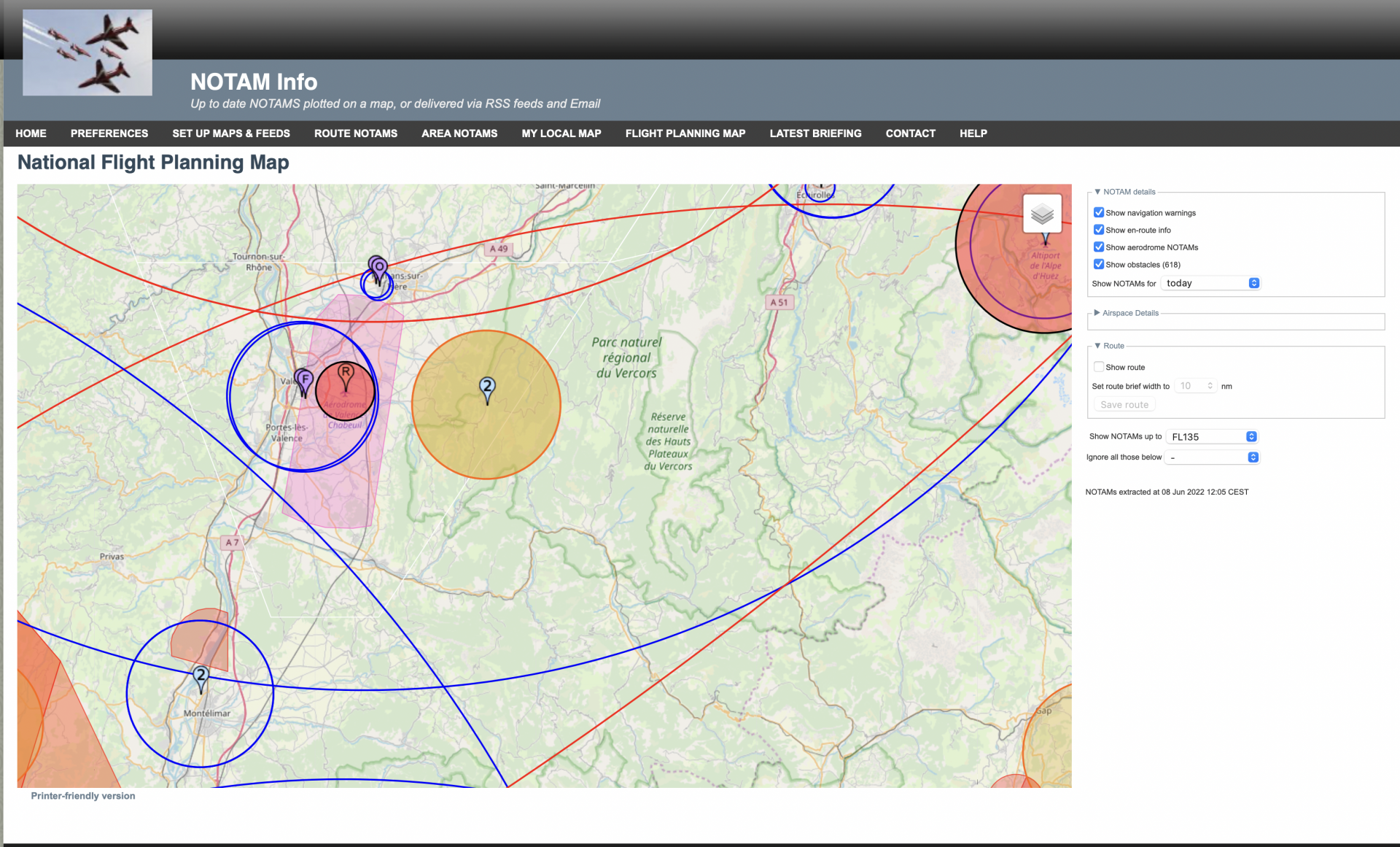Collapse the NOTAM details section
Screen dimensions: 1400x847
click(1125, 192)
